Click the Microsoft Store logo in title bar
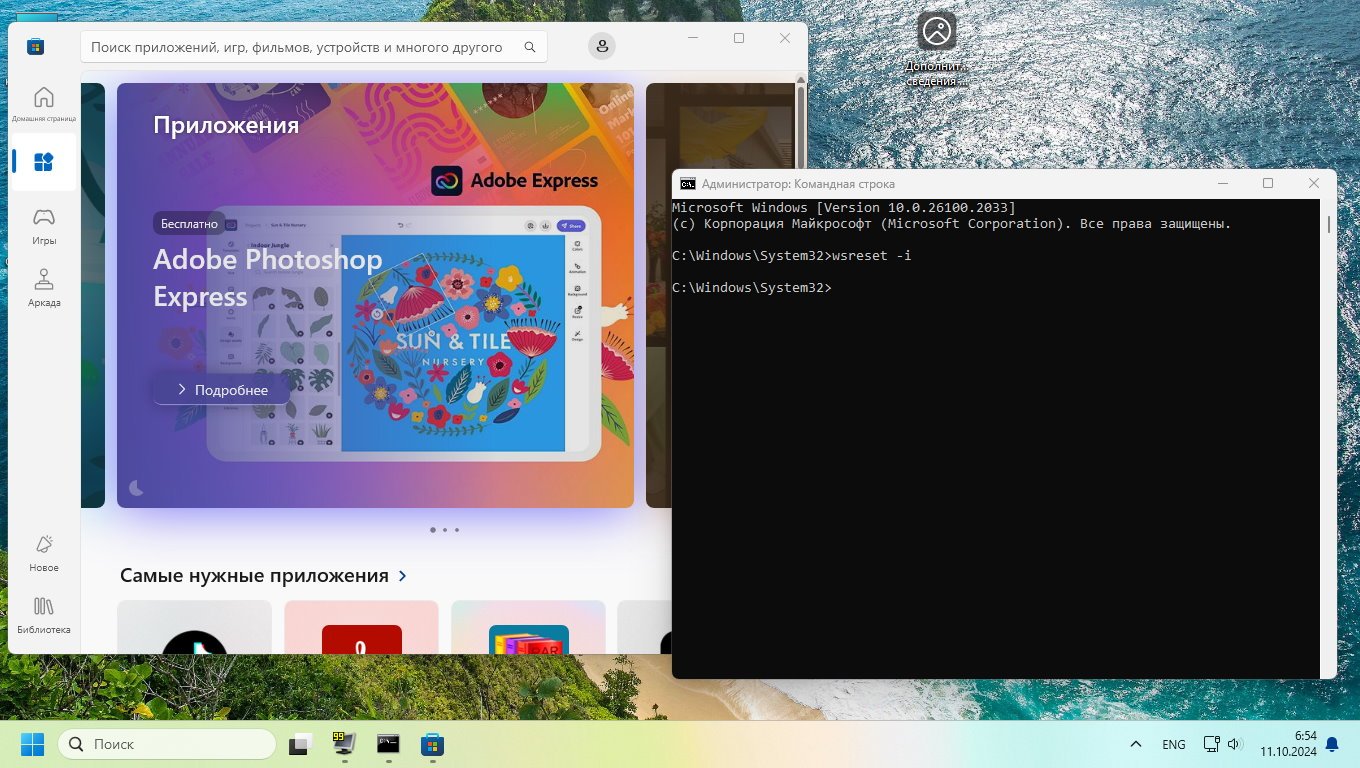1360x768 pixels. (36, 46)
